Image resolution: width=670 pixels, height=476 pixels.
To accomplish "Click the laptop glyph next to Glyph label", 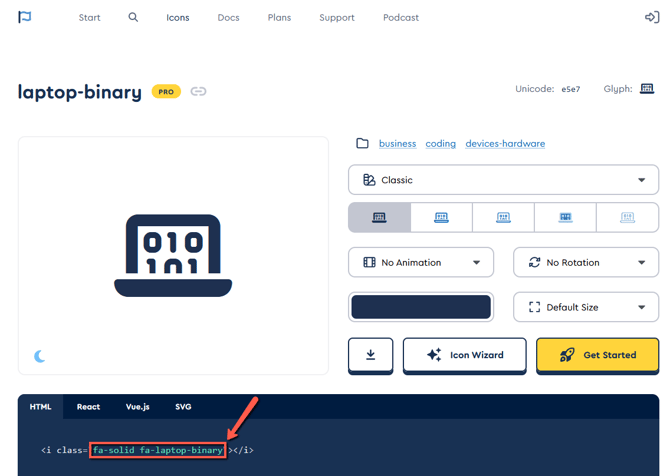I will pyautogui.click(x=647, y=88).
